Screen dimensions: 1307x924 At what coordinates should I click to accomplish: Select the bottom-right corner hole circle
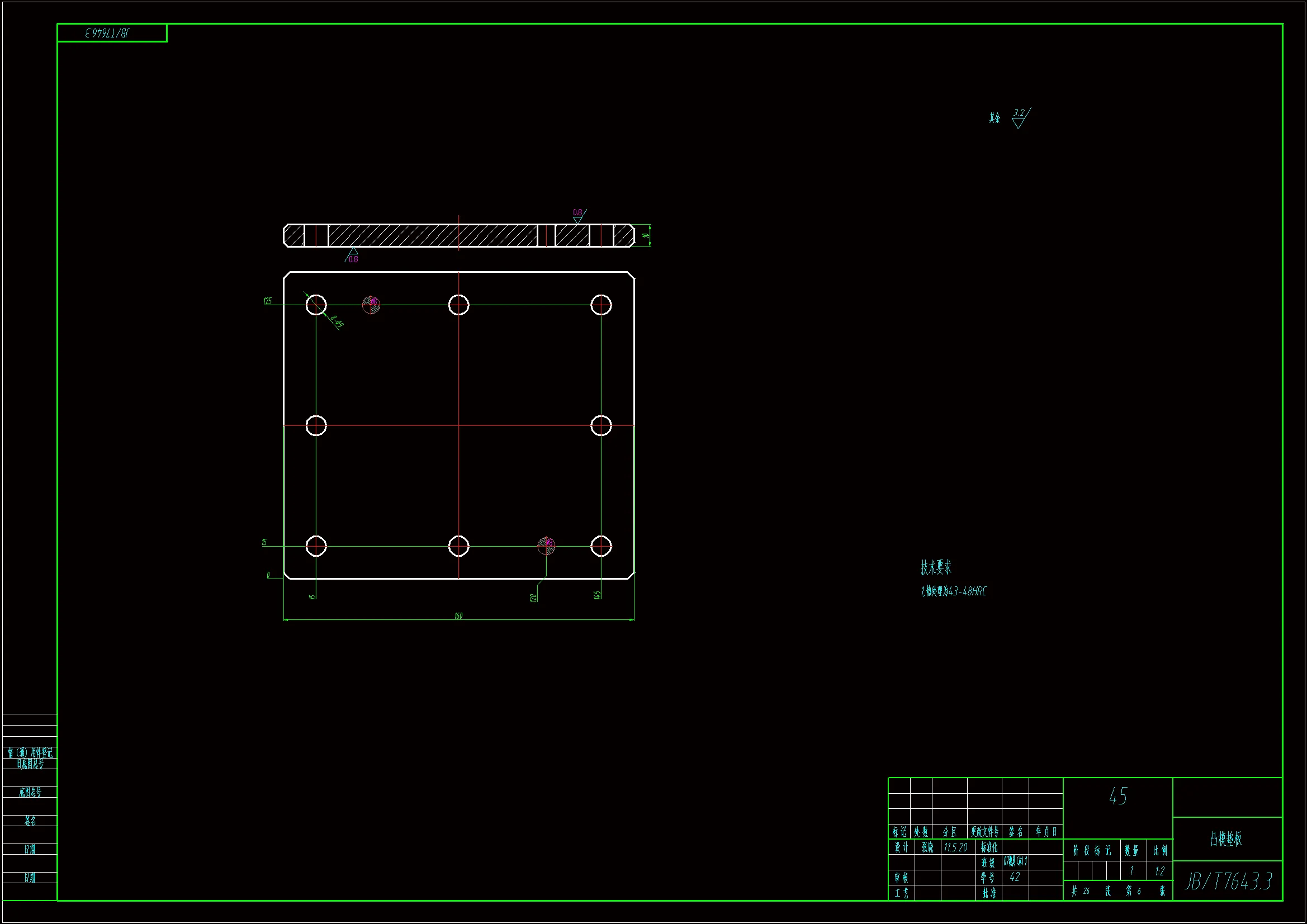point(601,546)
